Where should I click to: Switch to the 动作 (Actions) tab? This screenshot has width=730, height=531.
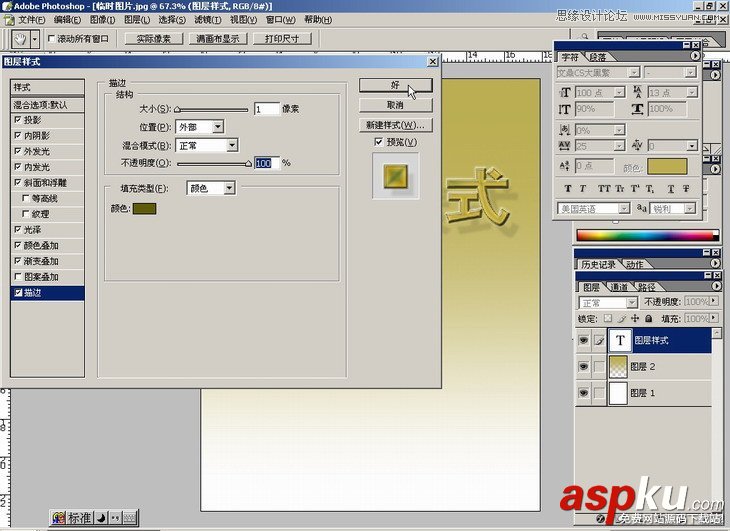coord(634,264)
